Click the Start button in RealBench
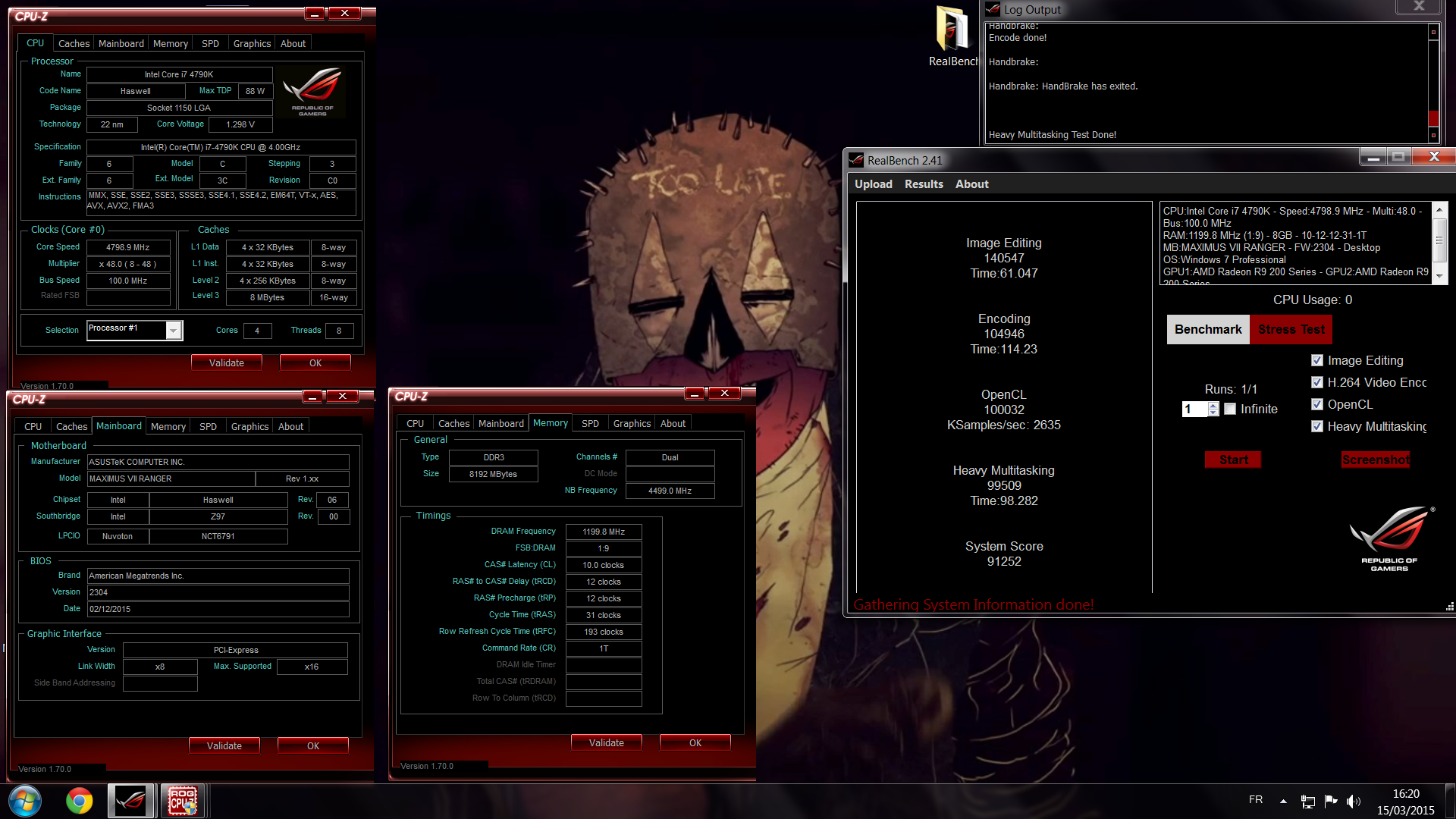1456x819 pixels. click(x=1233, y=460)
